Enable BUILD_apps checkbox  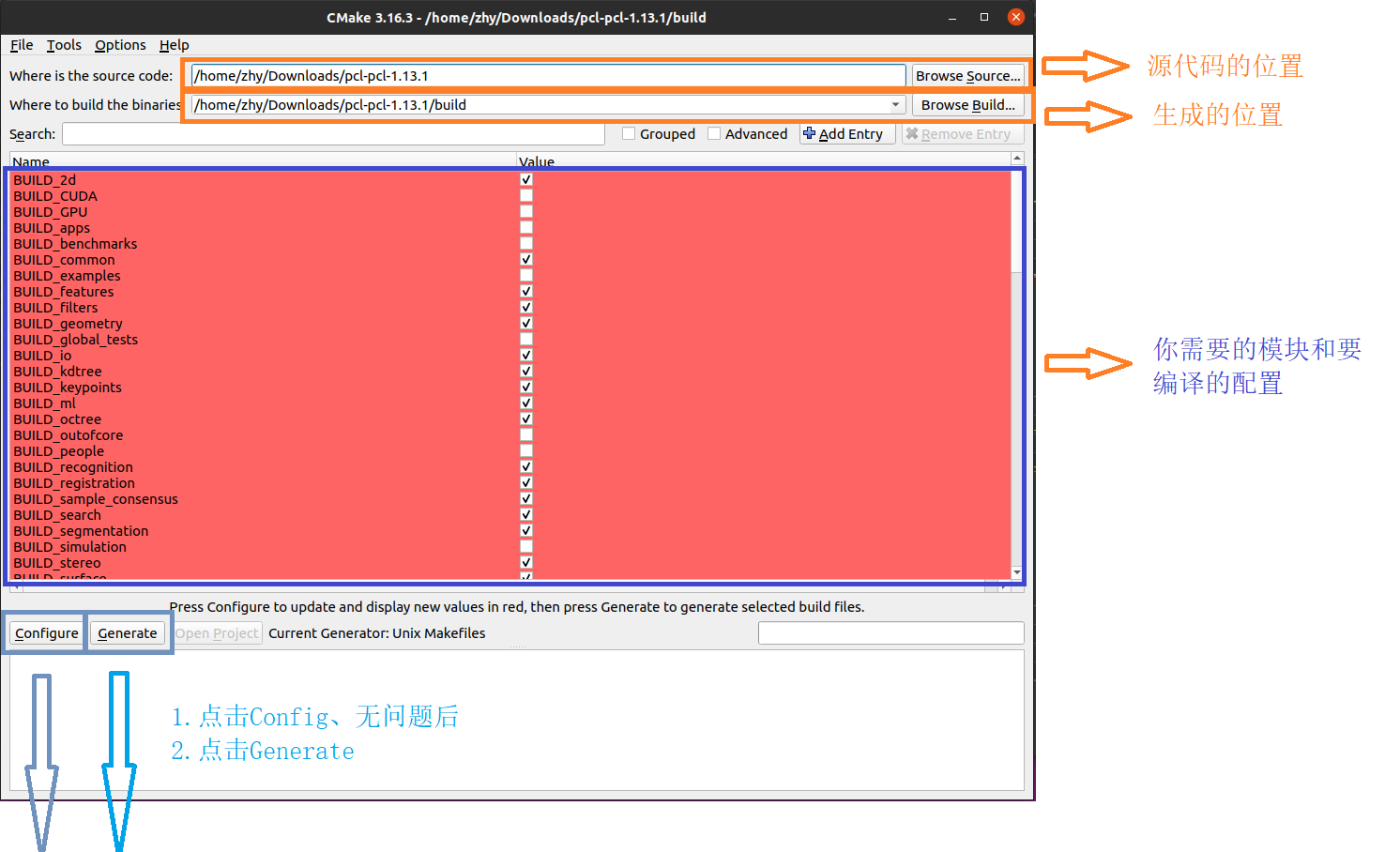pos(526,228)
